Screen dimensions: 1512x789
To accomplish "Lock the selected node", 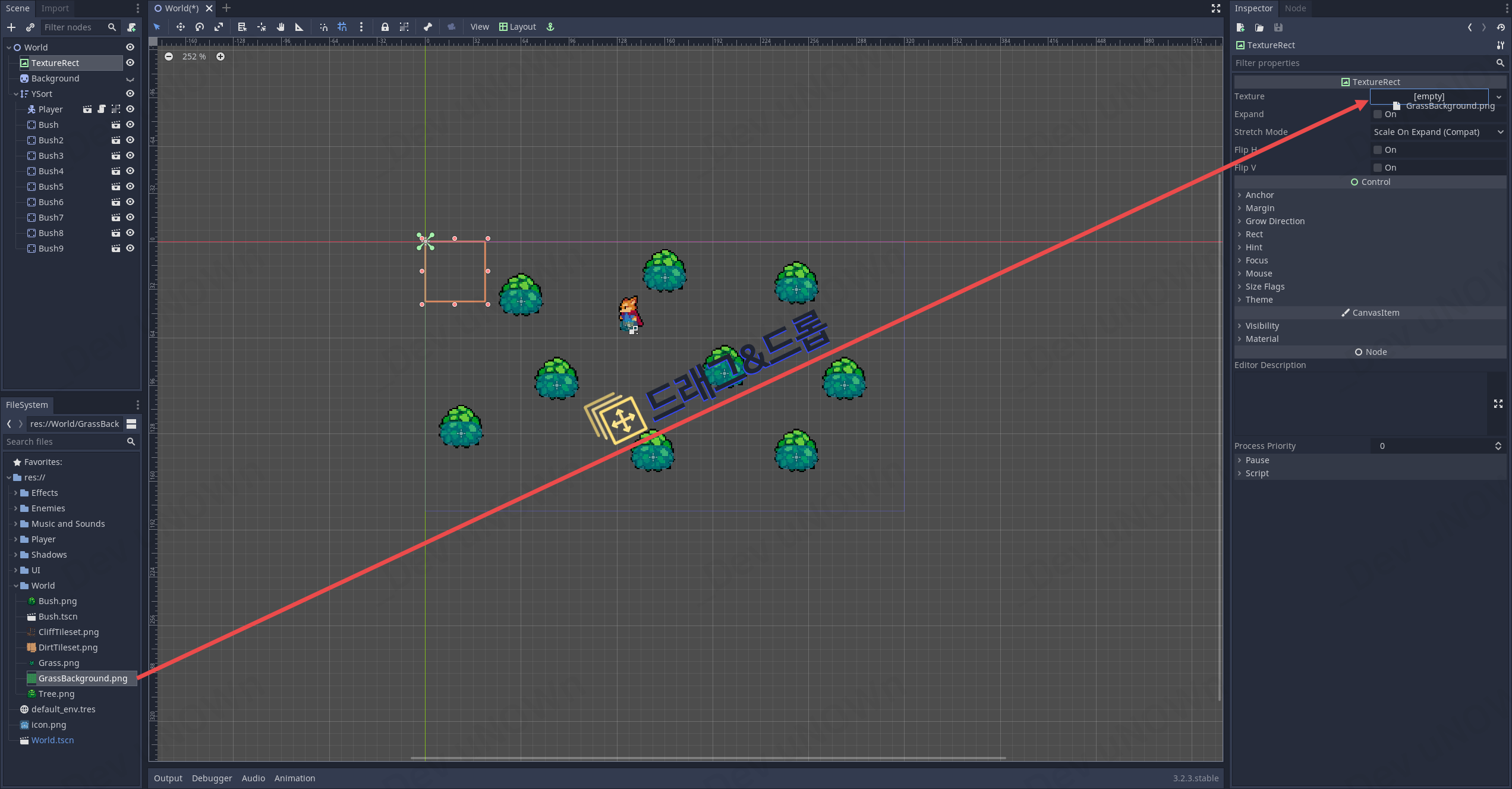I will point(385,27).
